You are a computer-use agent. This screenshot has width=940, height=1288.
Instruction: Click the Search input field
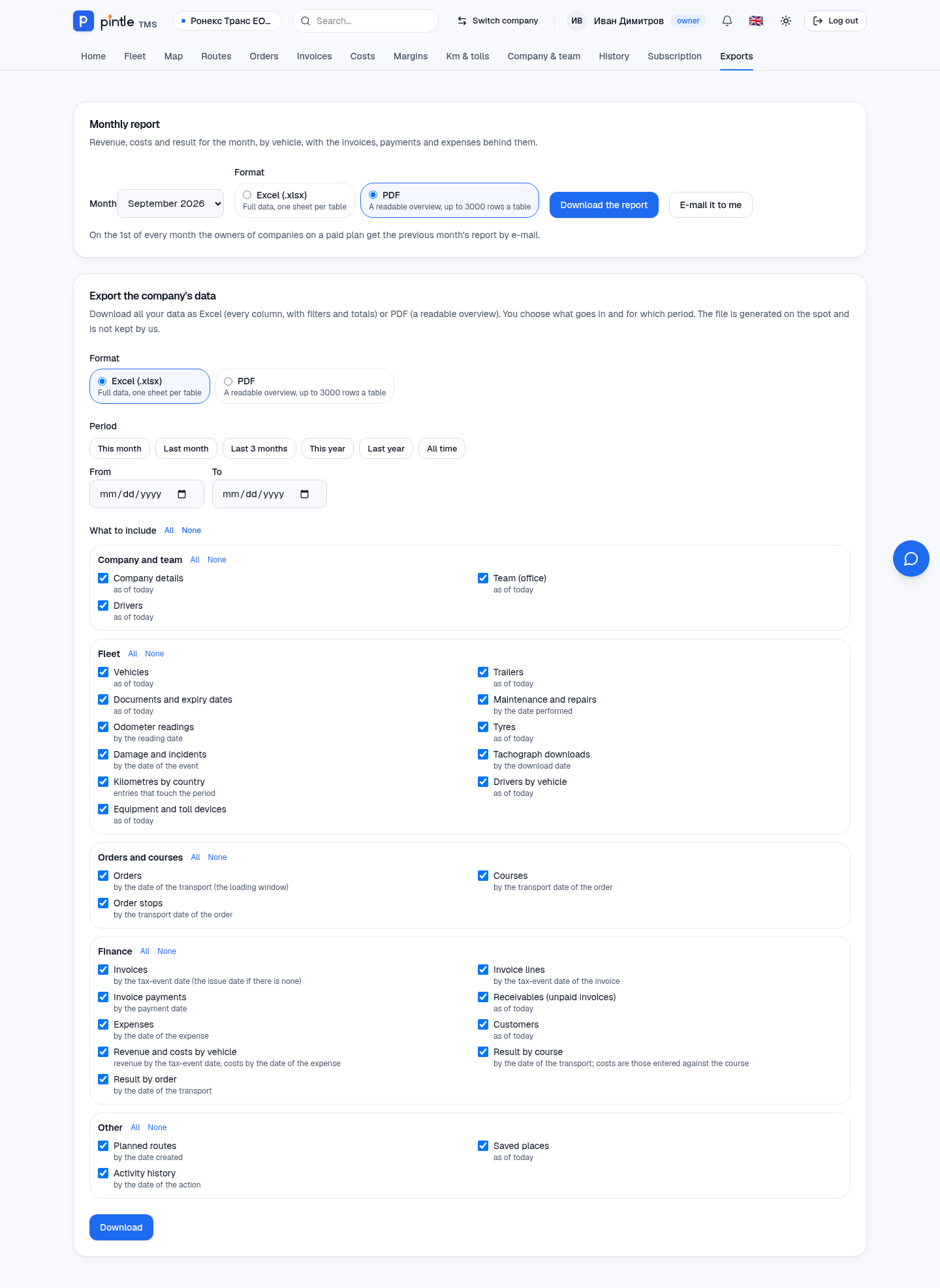point(366,21)
